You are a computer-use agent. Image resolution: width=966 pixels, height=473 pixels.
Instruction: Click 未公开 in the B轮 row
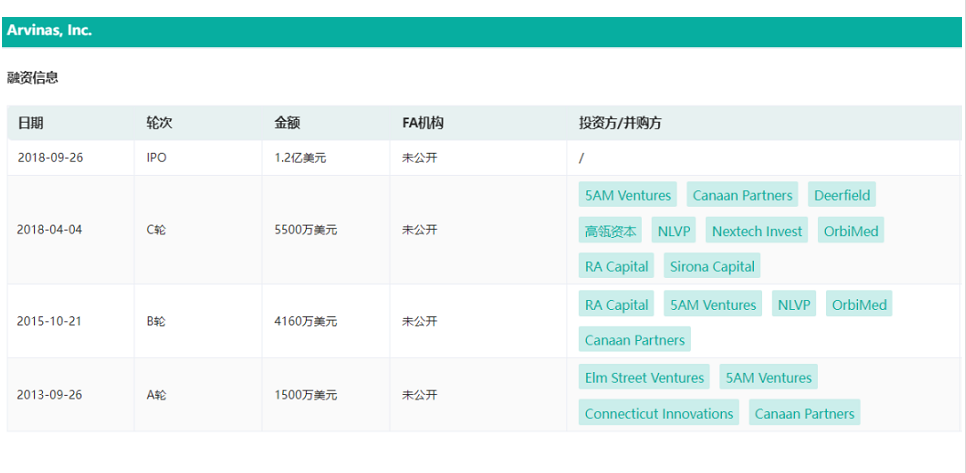pyautogui.click(x=420, y=321)
